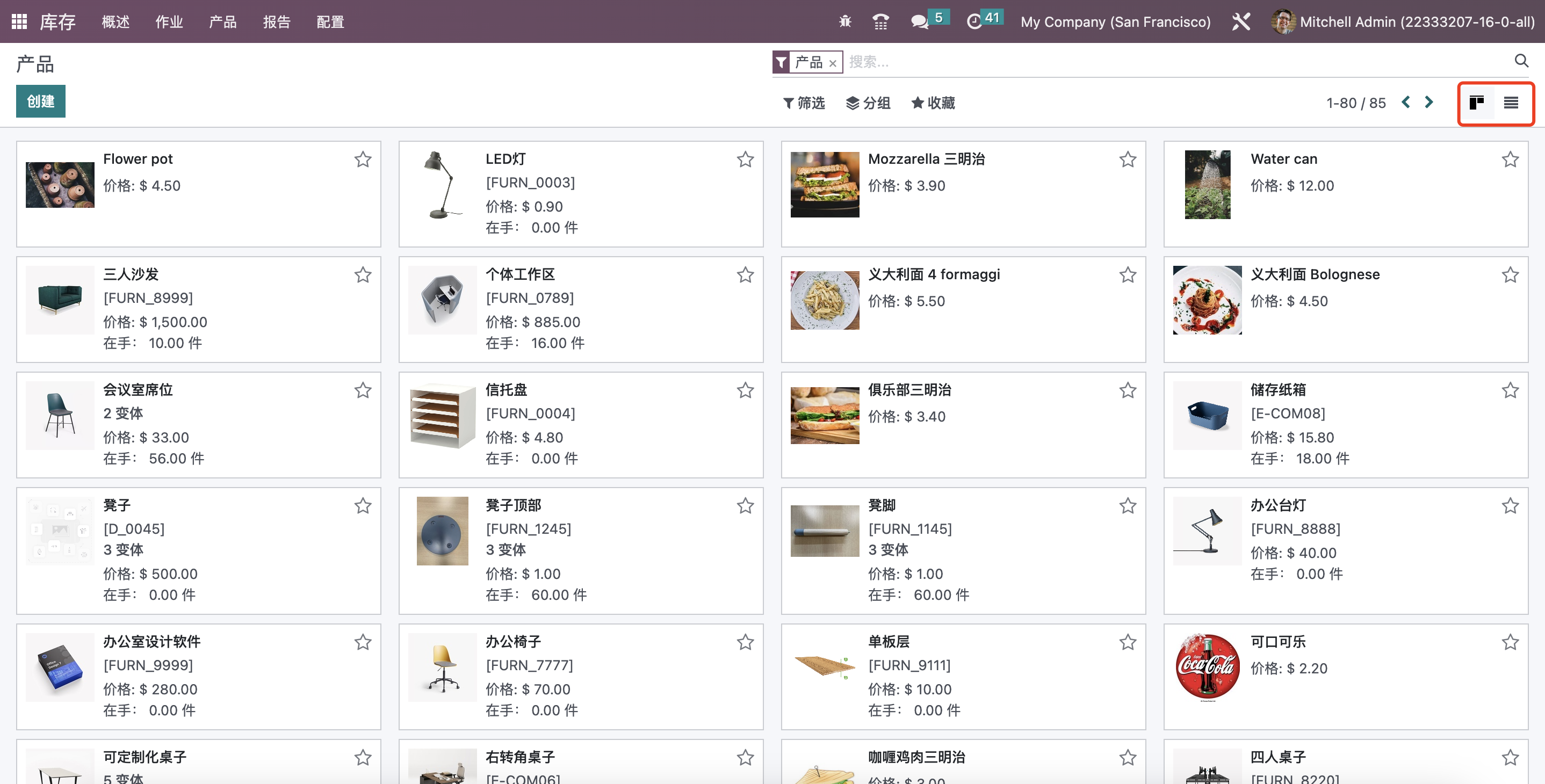Click the 库存 app title
Viewport: 1545px width, 784px height.
[57, 22]
